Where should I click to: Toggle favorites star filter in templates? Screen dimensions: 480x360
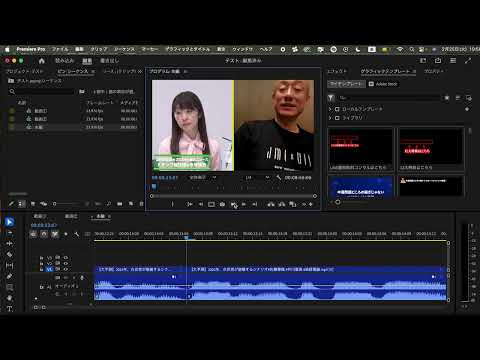pyautogui.click(x=447, y=98)
